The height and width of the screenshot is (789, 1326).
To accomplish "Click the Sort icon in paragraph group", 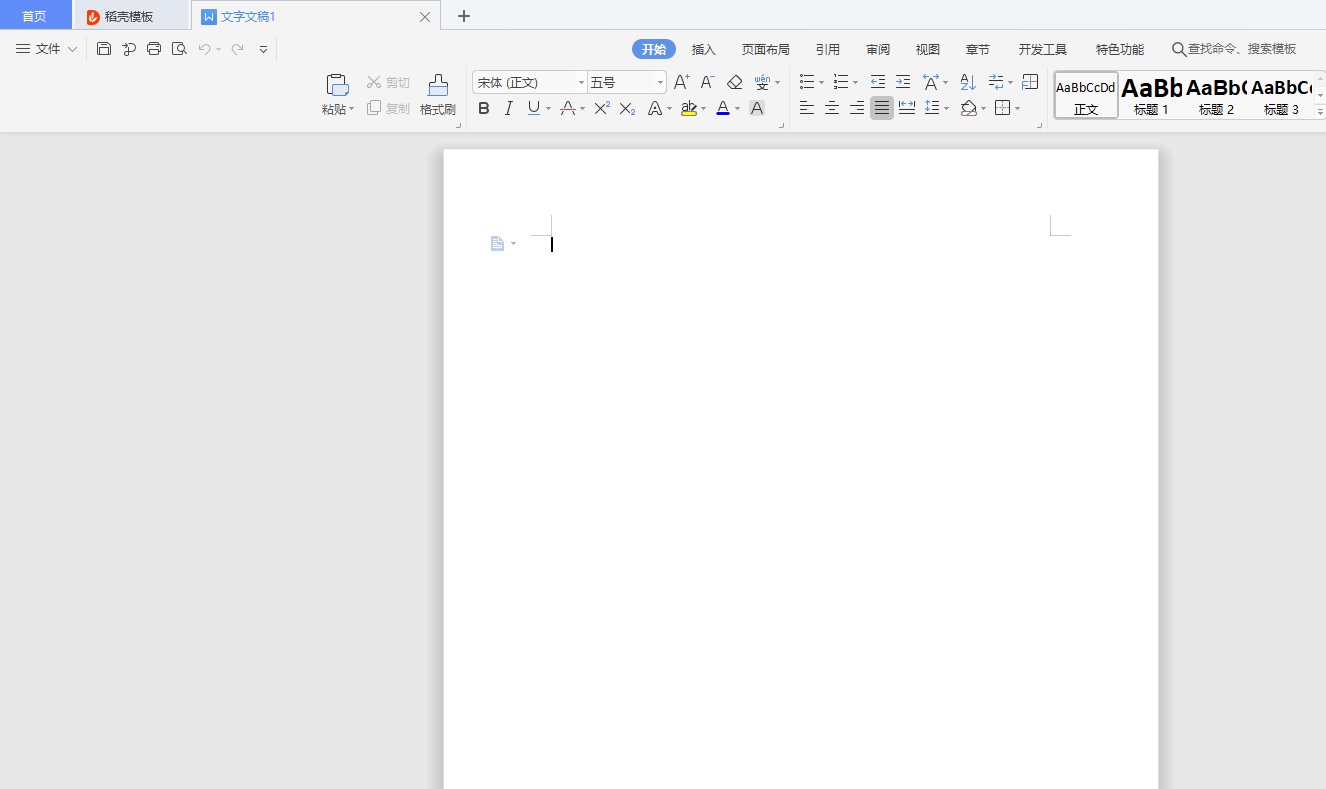I will tap(967, 82).
